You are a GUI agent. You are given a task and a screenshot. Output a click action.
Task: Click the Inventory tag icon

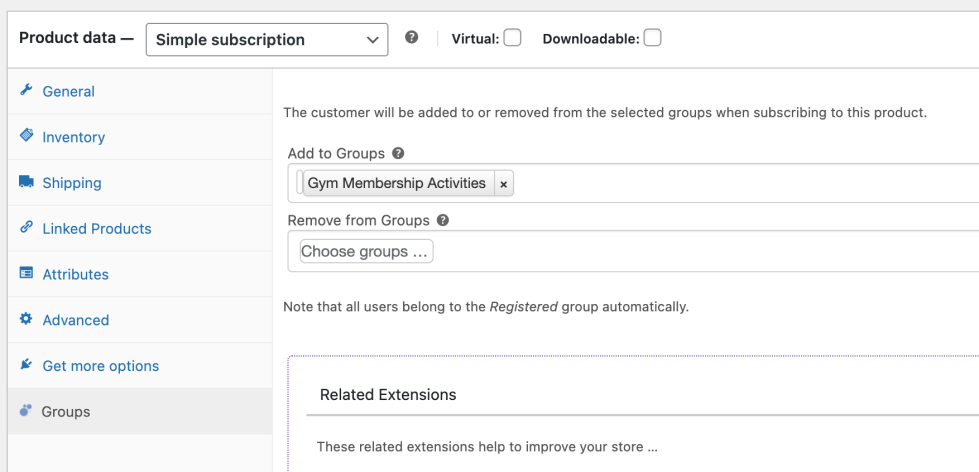pyautogui.click(x=26, y=136)
